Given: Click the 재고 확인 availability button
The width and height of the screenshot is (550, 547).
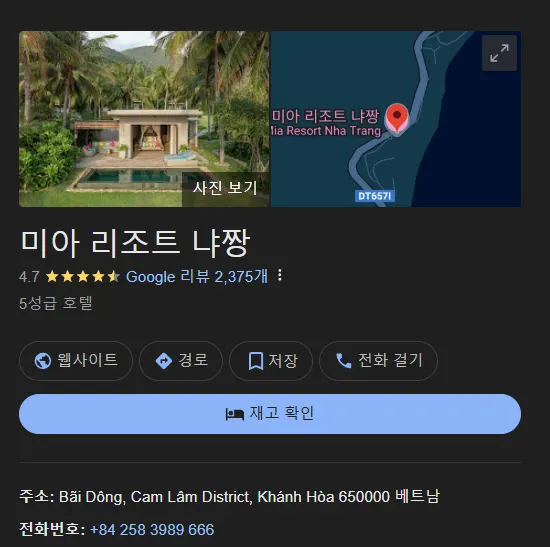Looking at the screenshot, I should point(270,414).
